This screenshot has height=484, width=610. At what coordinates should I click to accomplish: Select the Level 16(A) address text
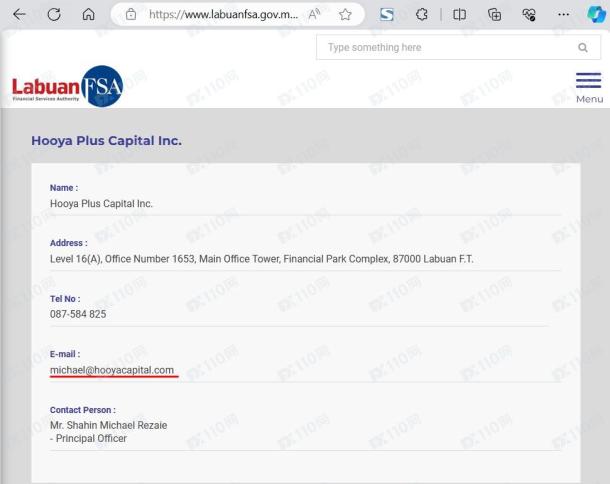pos(261,259)
